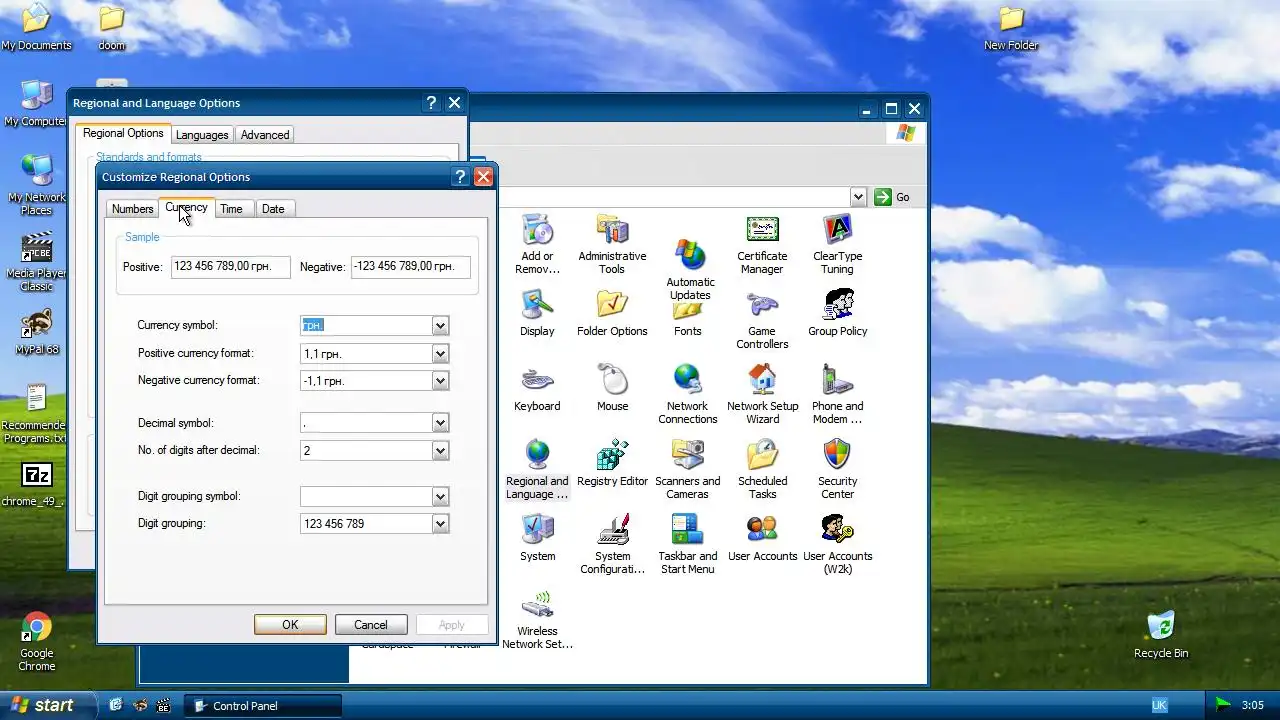The width and height of the screenshot is (1280, 720).
Task: Open Network Setup Wizard icon
Action: (x=763, y=394)
